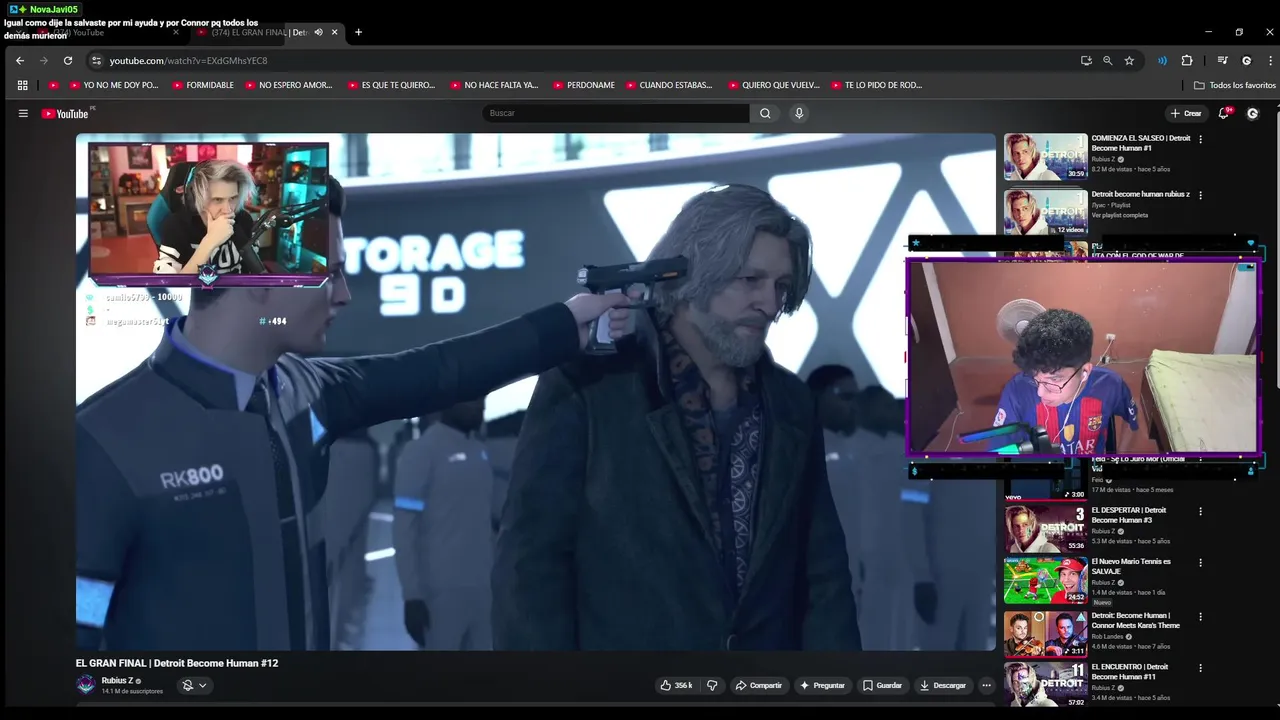Start voice search with the microphone icon
This screenshot has height=720, width=1280.
[x=798, y=113]
